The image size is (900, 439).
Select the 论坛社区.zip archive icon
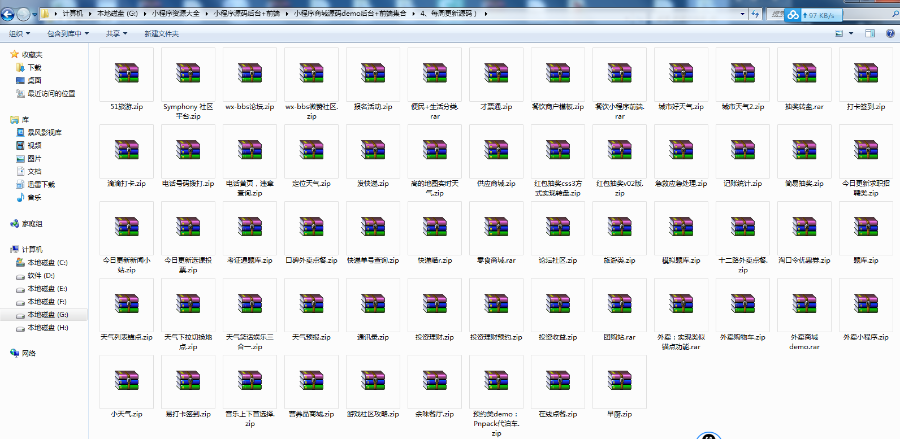click(x=558, y=227)
